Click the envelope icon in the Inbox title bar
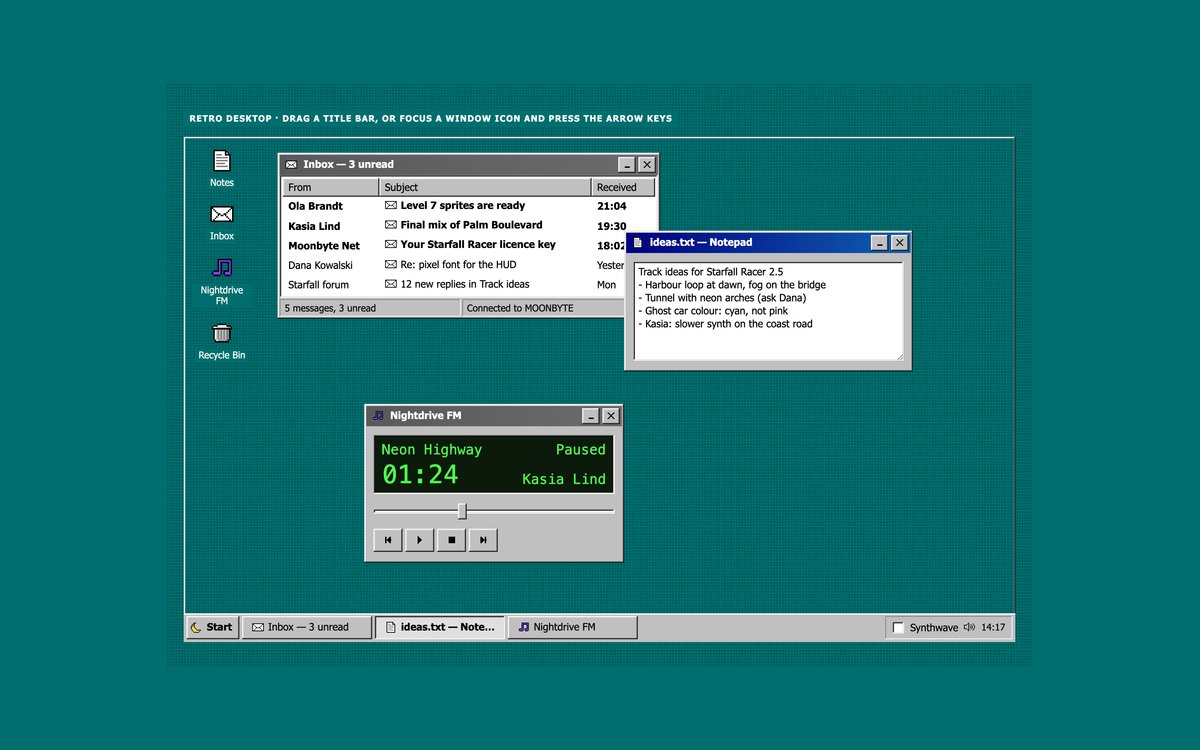 291,164
